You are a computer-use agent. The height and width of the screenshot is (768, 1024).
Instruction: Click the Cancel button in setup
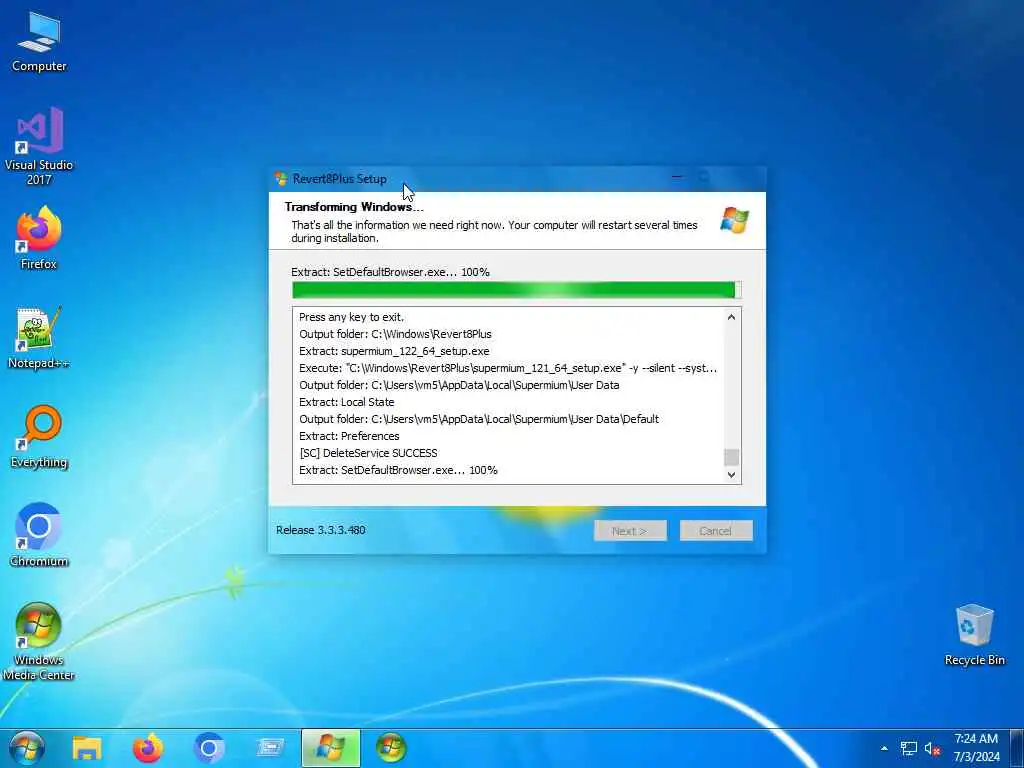pos(716,531)
